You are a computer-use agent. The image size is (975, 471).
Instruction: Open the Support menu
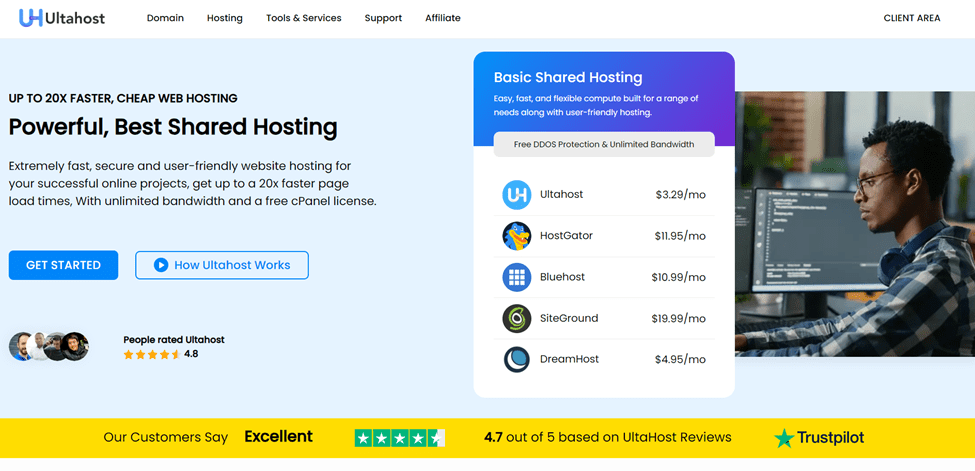pos(383,18)
